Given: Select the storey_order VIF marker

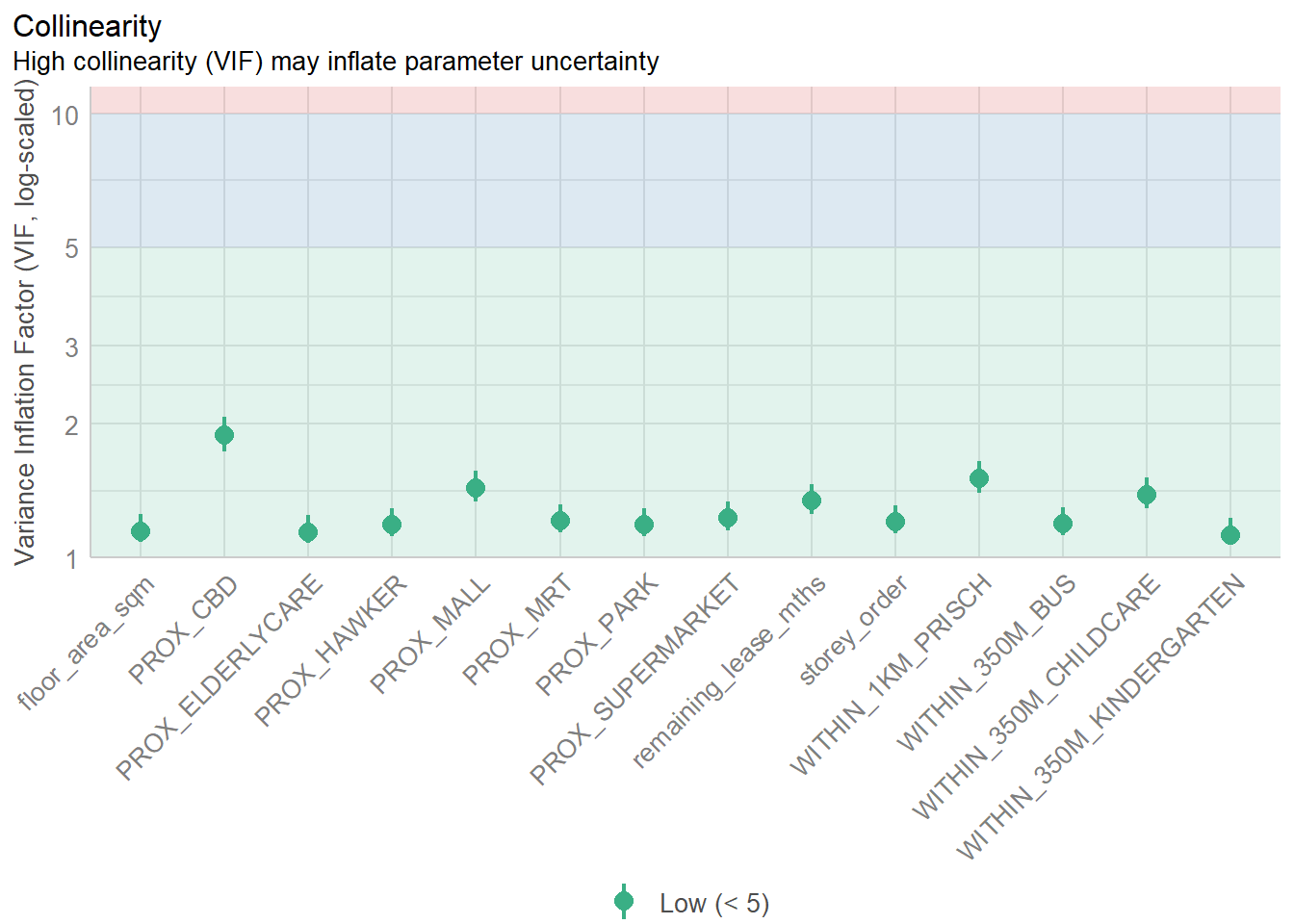Looking at the screenshot, I should 895,522.
